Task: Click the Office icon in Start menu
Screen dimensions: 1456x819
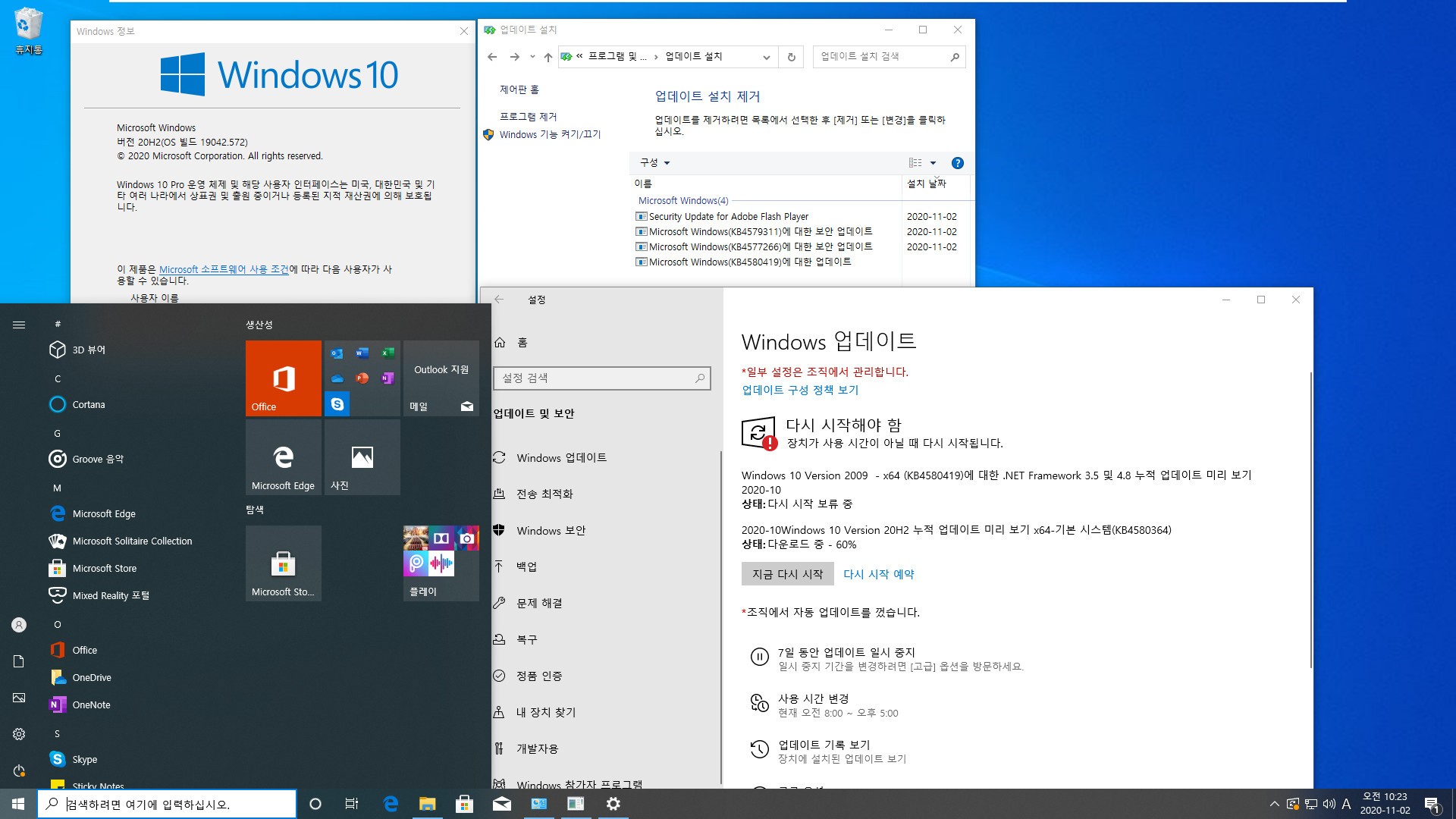Action: point(283,378)
